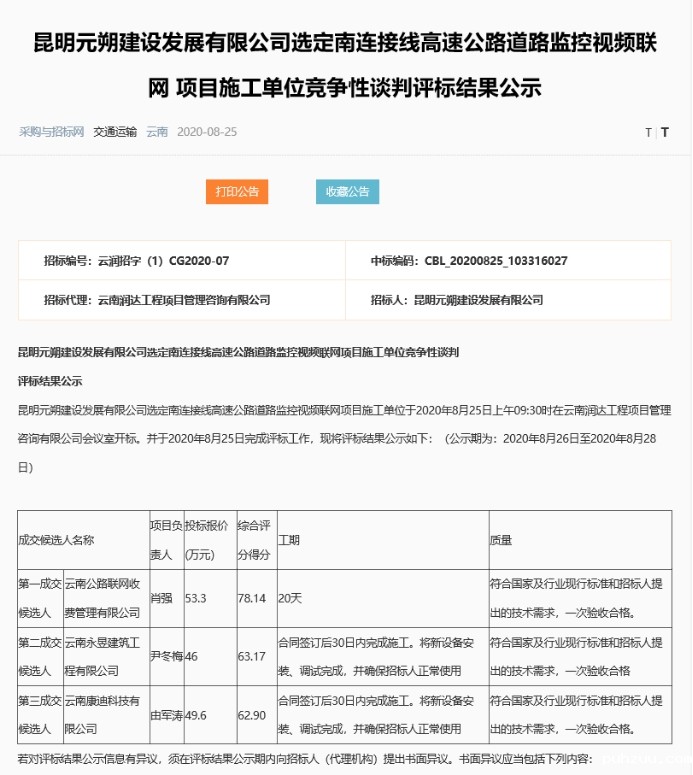Click agency name 云南润达工程项目管理咨询有限公司

click(x=183, y=300)
